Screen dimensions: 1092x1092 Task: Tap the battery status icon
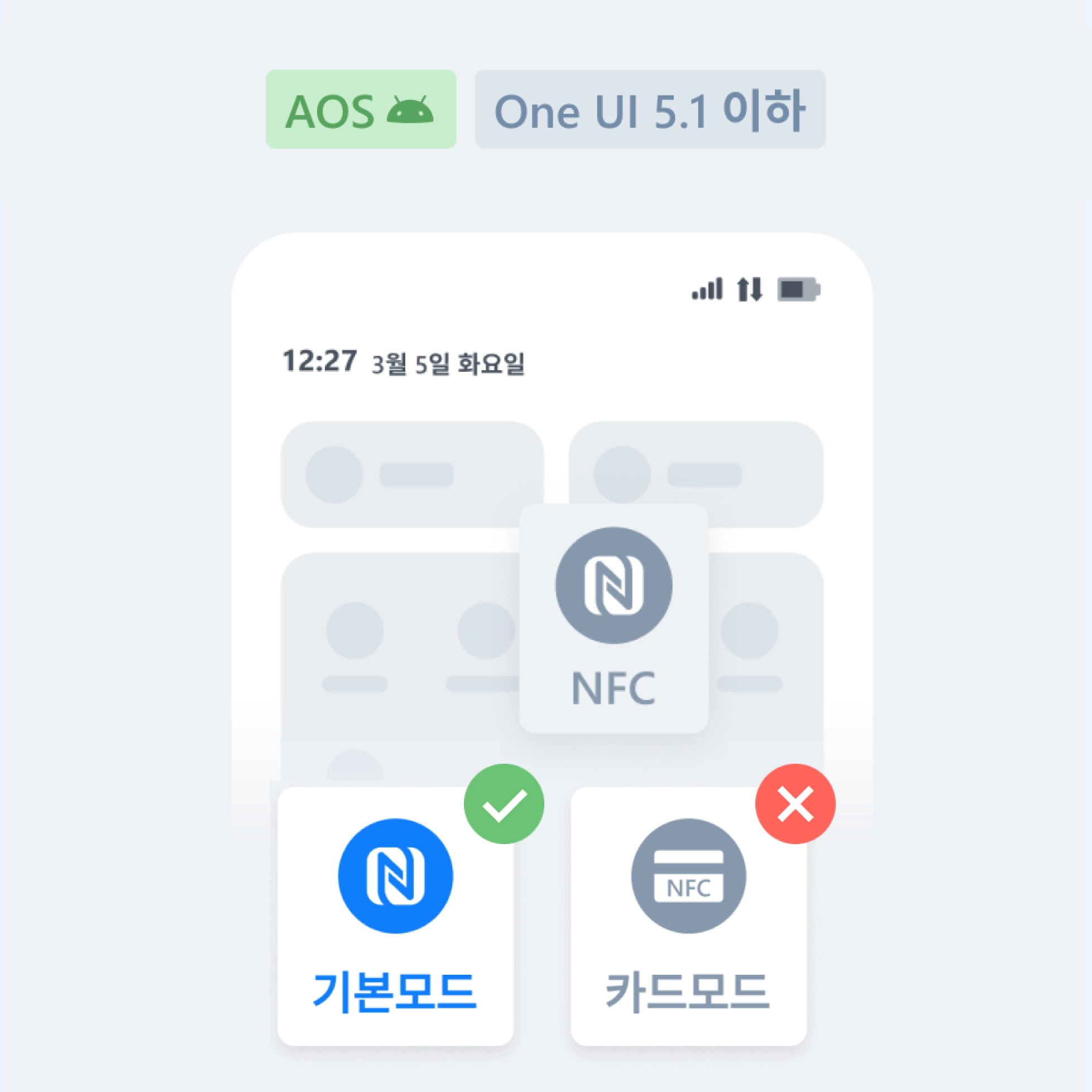[x=799, y=289]
